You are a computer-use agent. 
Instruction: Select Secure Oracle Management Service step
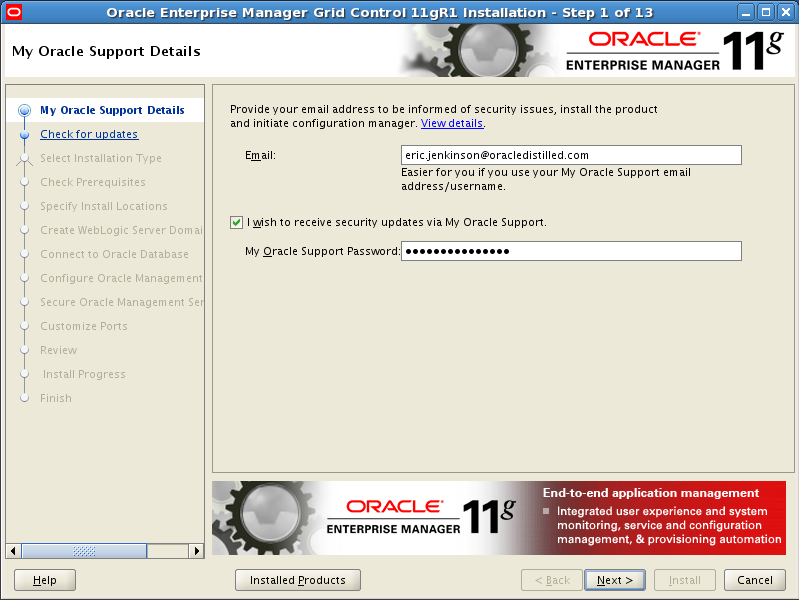coord(121,302)
